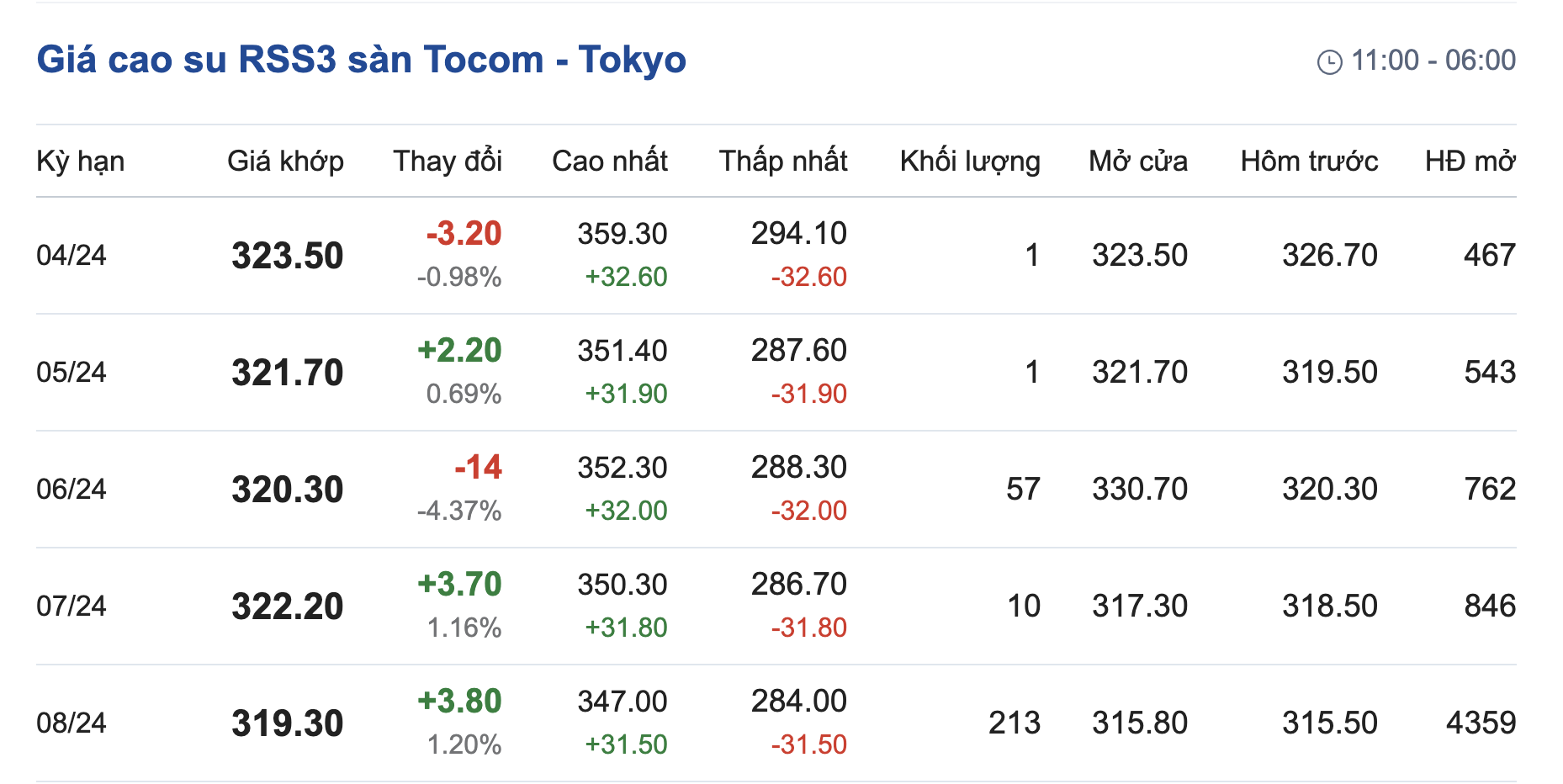Open the Giá cao su RSS3 Tocom title
The width and height of the screenshot is (1563, 784).
pyautogui.click(x=361, y=60)
